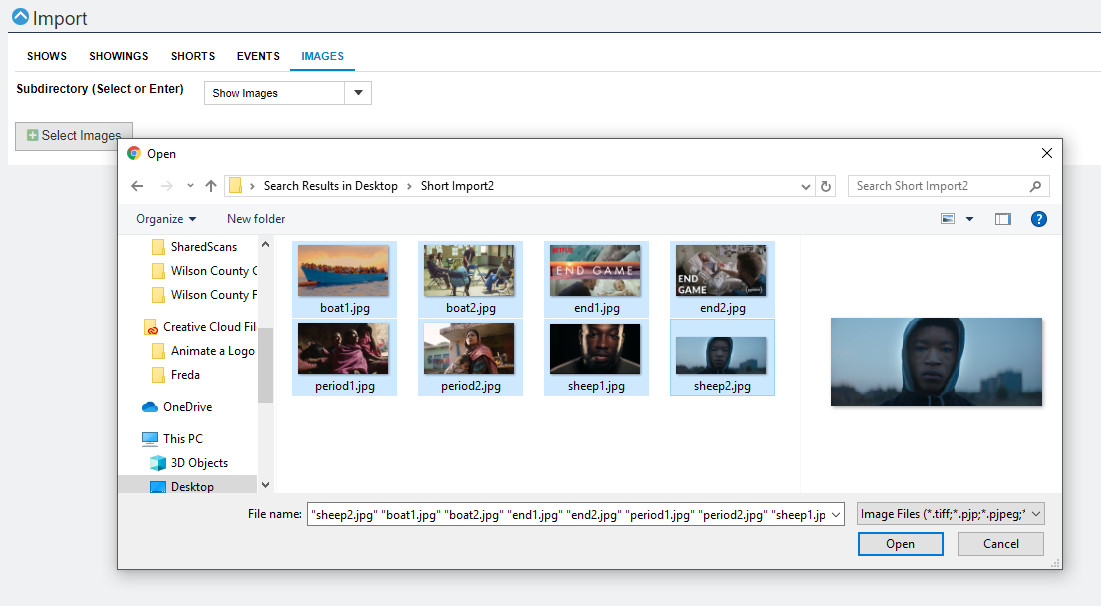Open Help with the question mark icon
This screenshot has width=1101, height=606.
(1039, 219)
